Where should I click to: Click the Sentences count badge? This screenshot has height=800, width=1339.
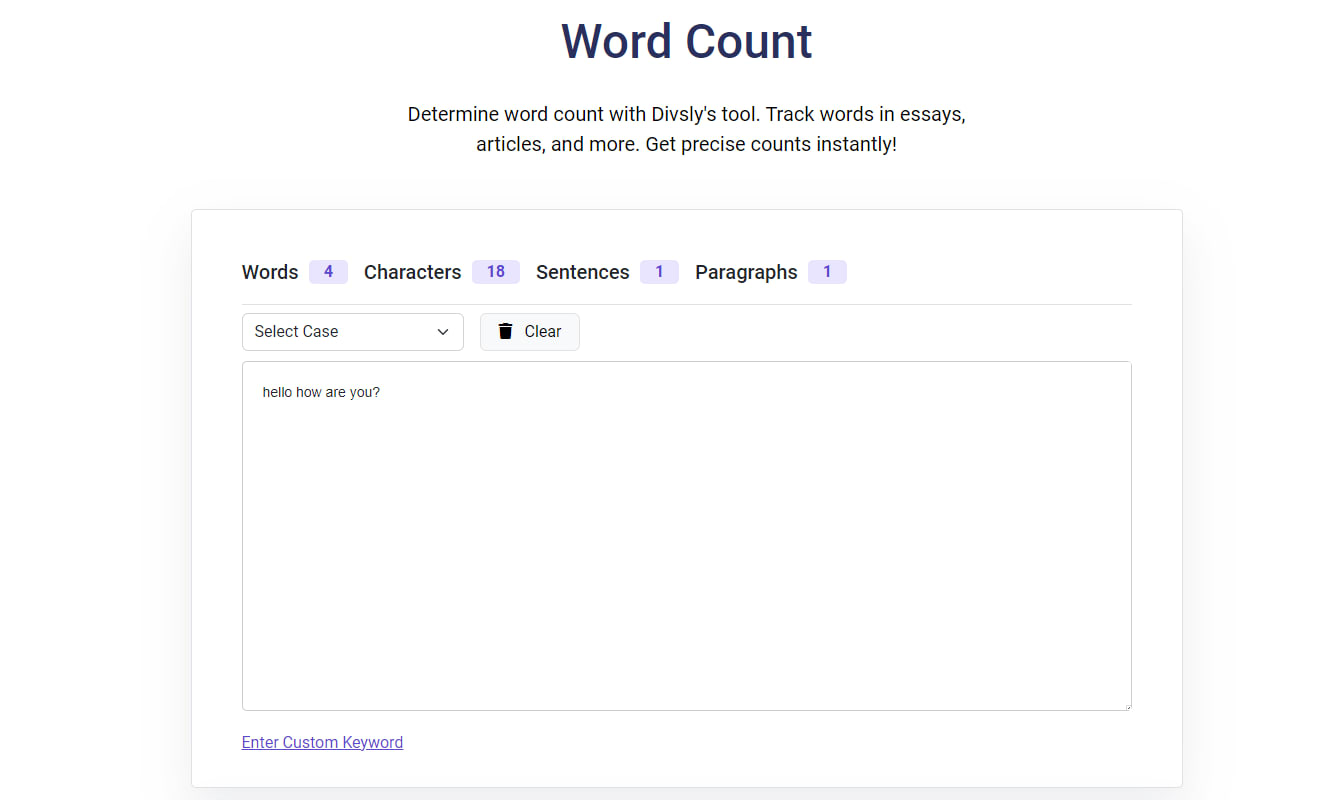pos(659,272)
